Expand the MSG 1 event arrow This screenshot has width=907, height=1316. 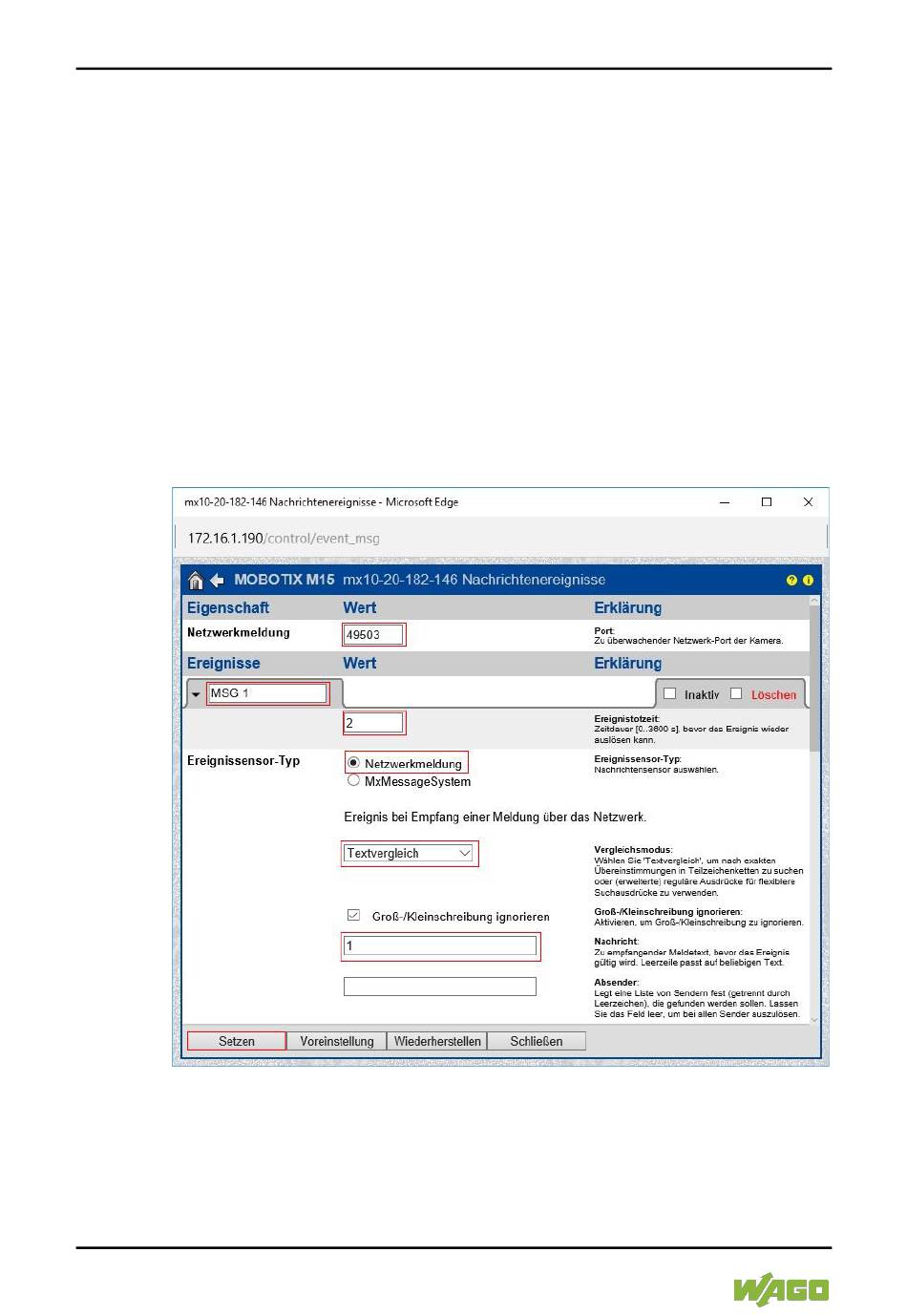[x=197, y=694]
